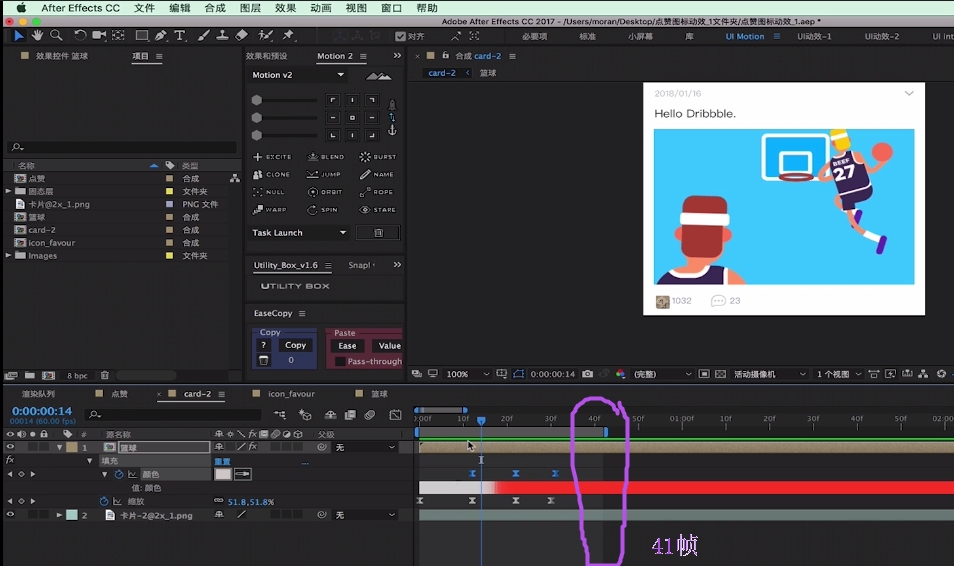This screenshot has height=566, width=954.
Task: Hide the 卡片-2@2x_1.png layer
Action: [x=11, y=515]
